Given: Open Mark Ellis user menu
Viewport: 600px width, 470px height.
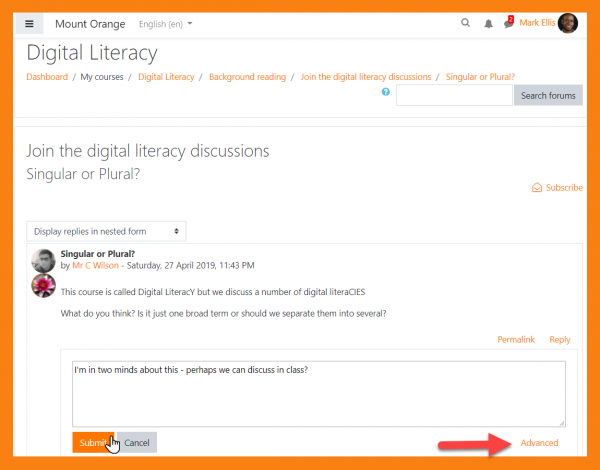Looking at the screenshot, I should (x=538, y=23).
